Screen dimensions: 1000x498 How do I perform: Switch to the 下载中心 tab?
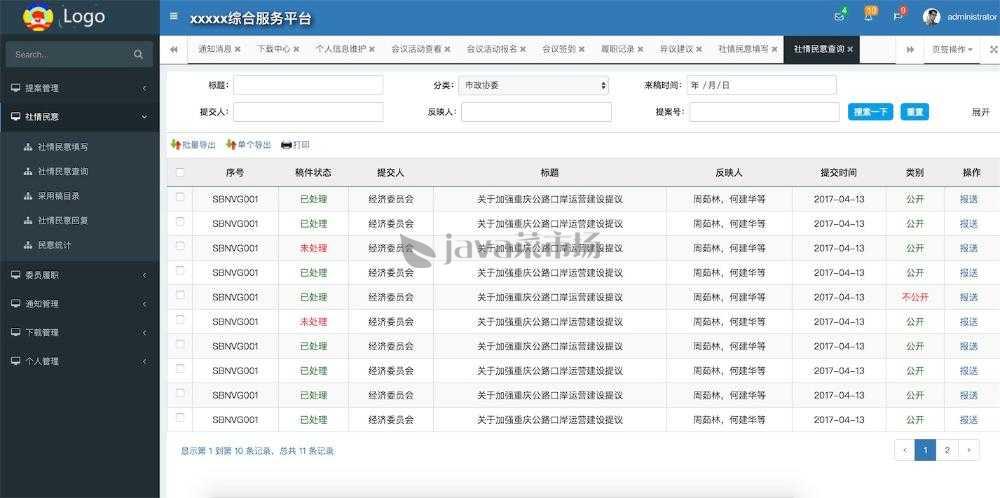[x=274, y=49]
